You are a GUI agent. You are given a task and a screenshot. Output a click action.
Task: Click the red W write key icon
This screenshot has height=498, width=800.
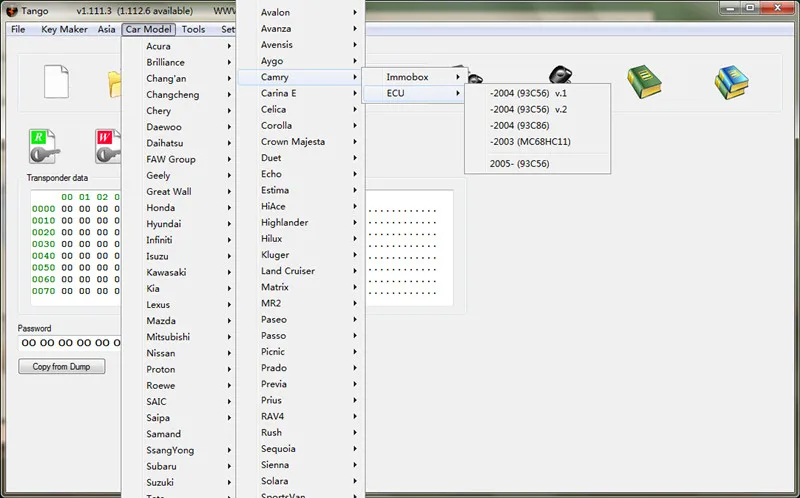click(108, 146)
